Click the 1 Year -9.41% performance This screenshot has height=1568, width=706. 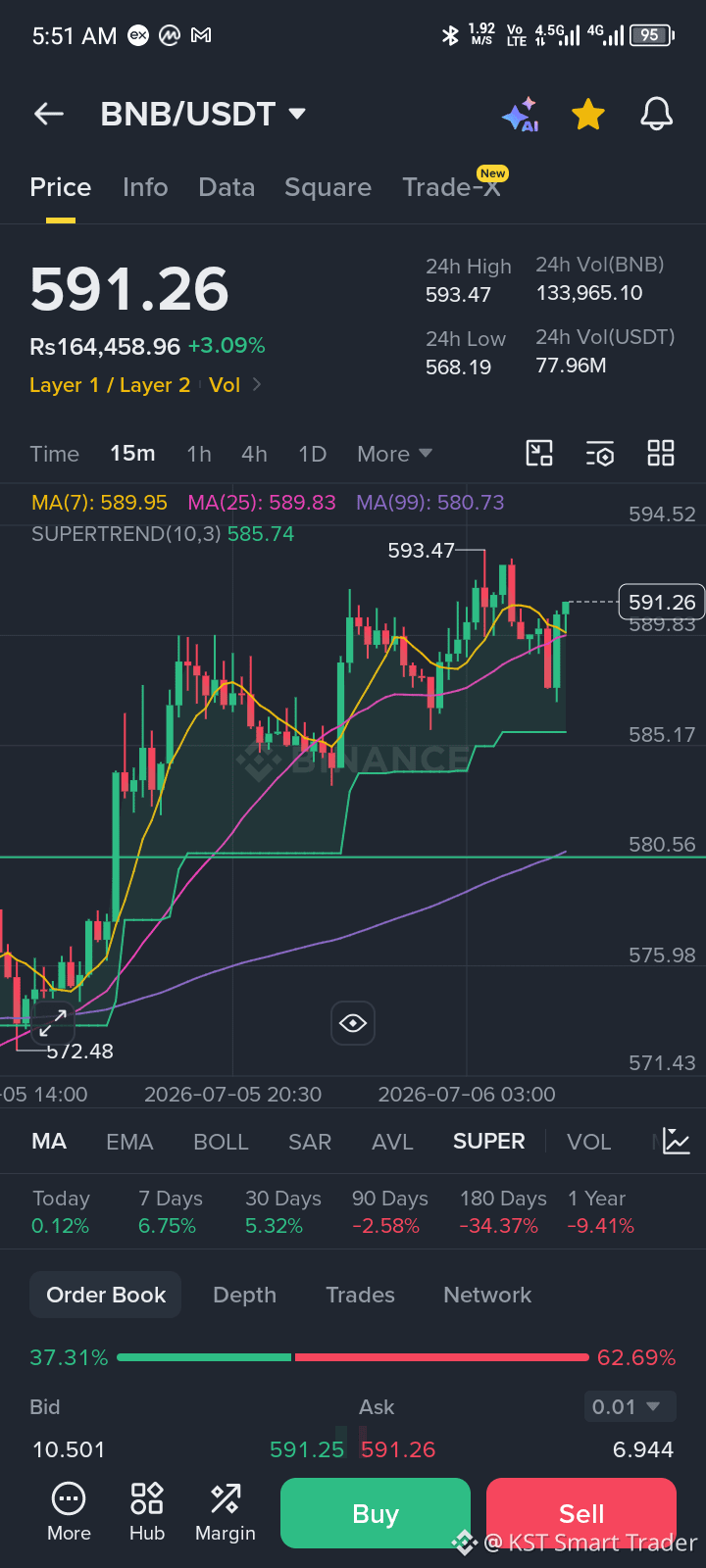click(601, 1212)
